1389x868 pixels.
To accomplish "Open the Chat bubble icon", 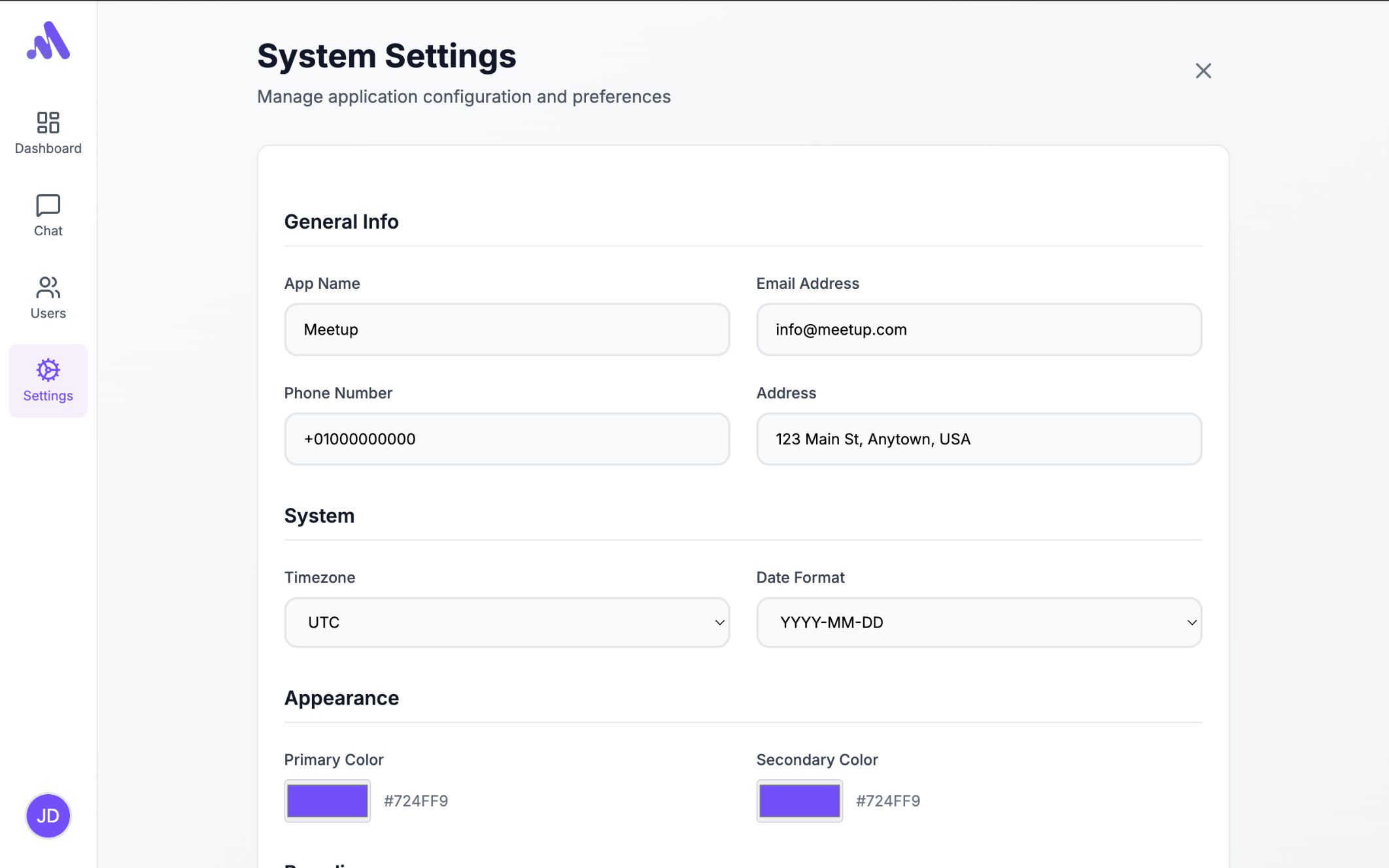I will 48,205.
